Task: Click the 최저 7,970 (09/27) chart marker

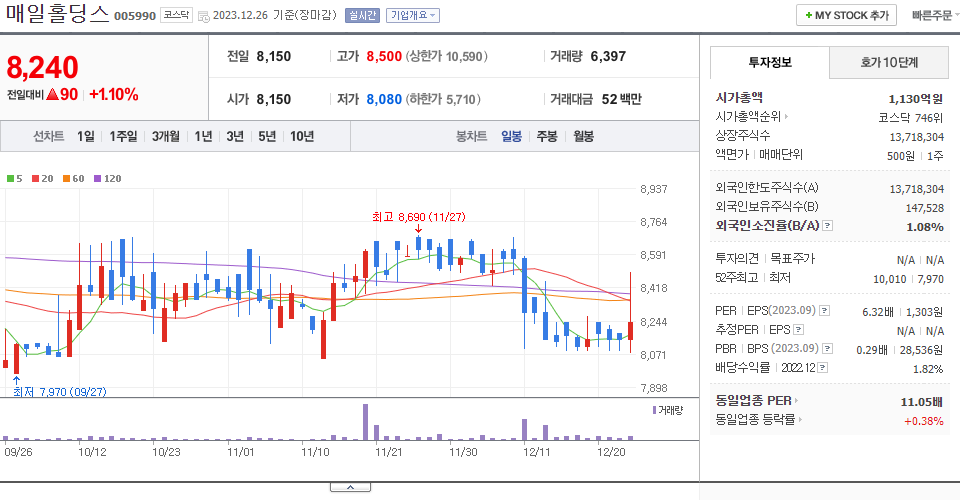Action: (59, 392)
